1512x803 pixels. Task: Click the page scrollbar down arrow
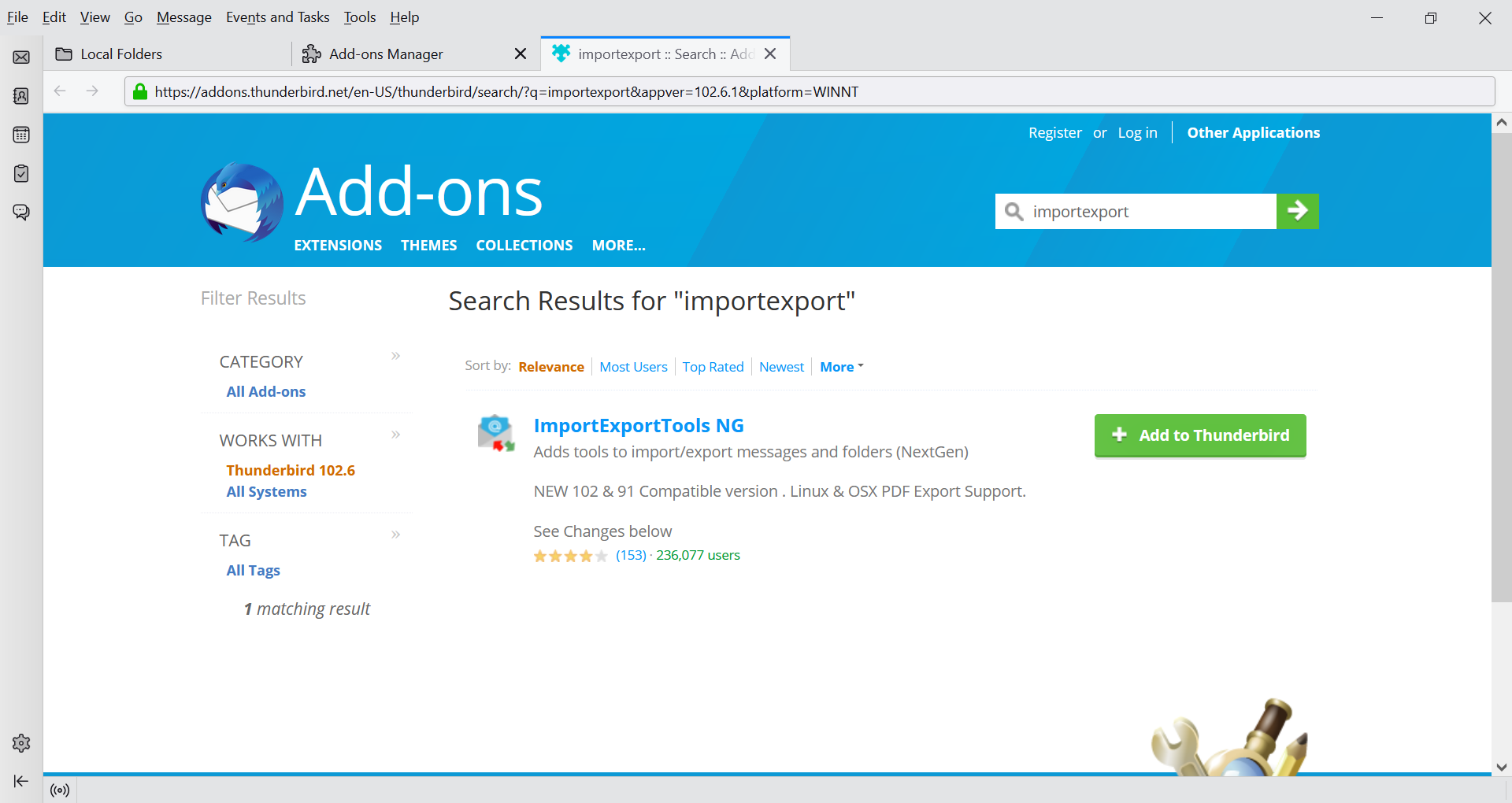click(x=1502, y=767)
